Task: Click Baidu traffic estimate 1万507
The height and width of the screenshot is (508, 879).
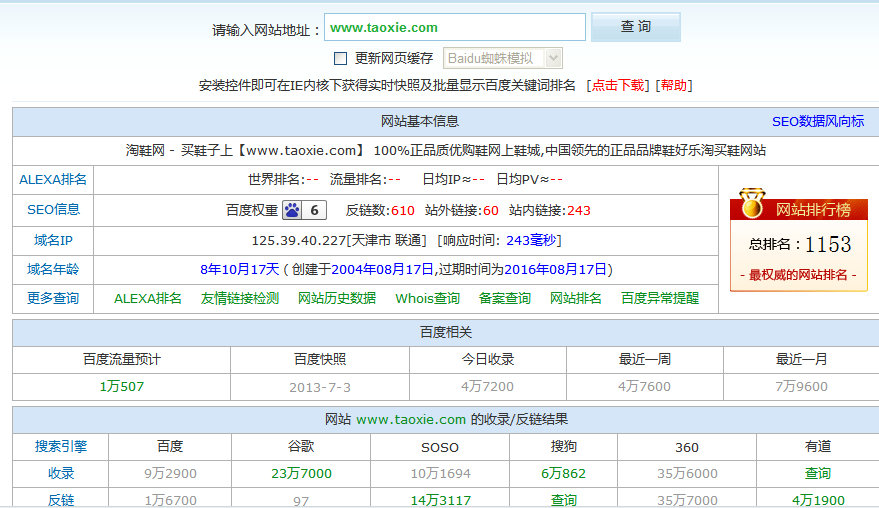Action: (x=121, y=386)
